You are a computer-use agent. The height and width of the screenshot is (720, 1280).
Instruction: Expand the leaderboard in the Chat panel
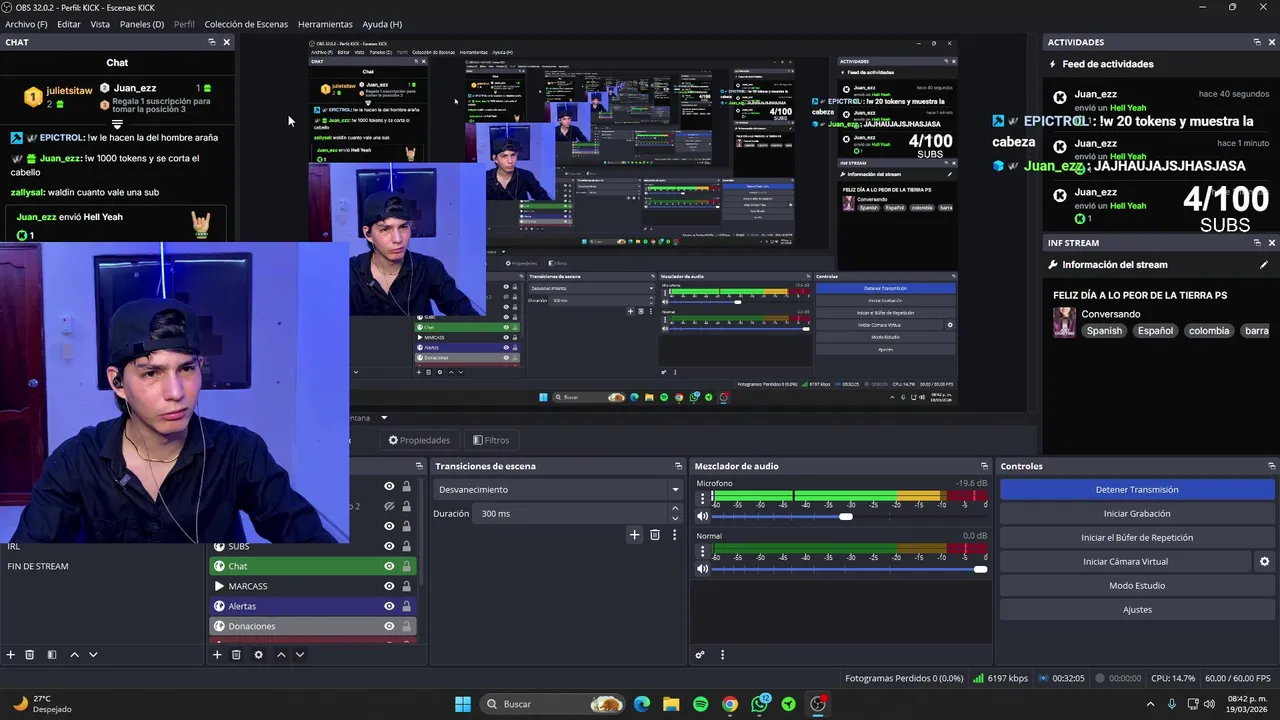[117, 125]
